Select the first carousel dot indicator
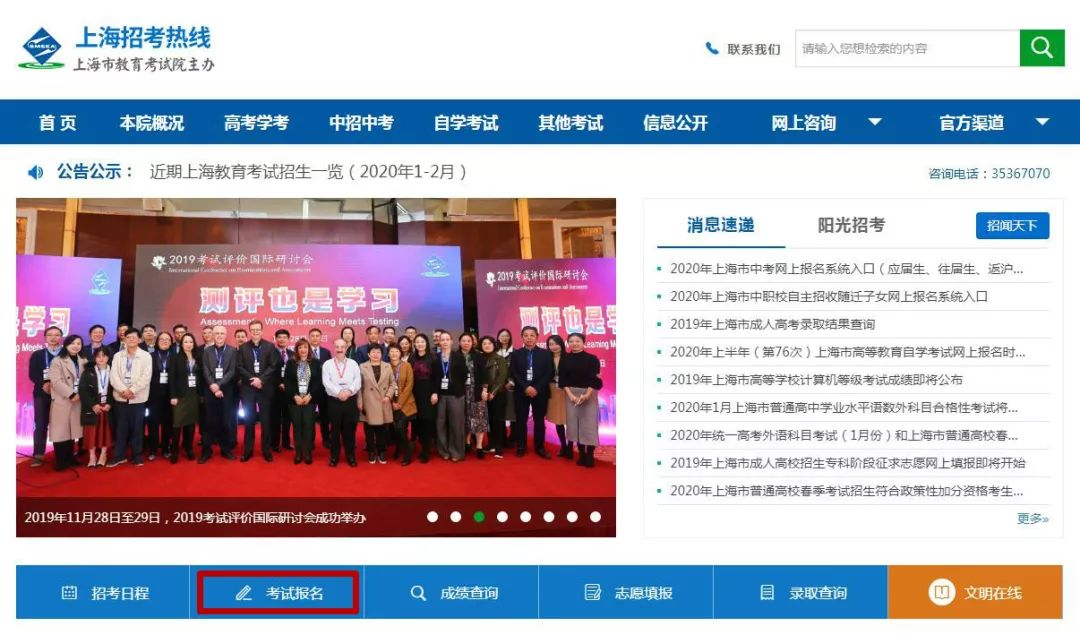The width and height of the screenshot is (1080, 635). pos(433,517)
